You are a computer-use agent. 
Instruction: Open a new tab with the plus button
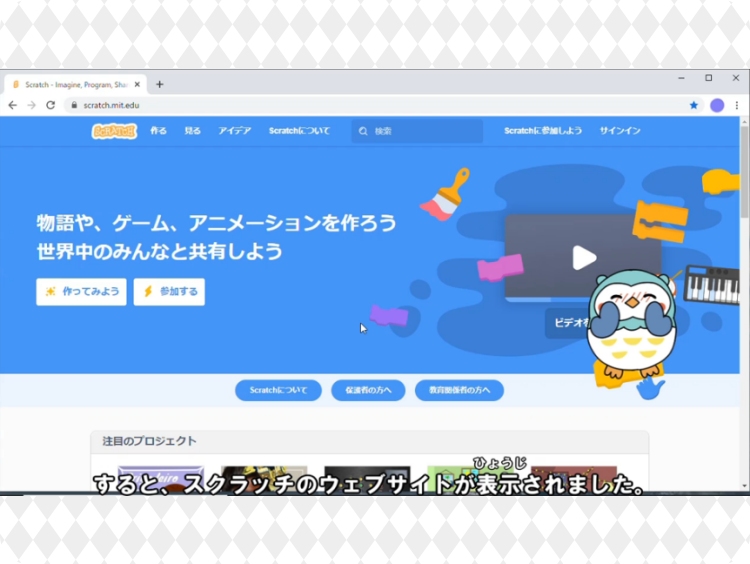click(160, 84)
